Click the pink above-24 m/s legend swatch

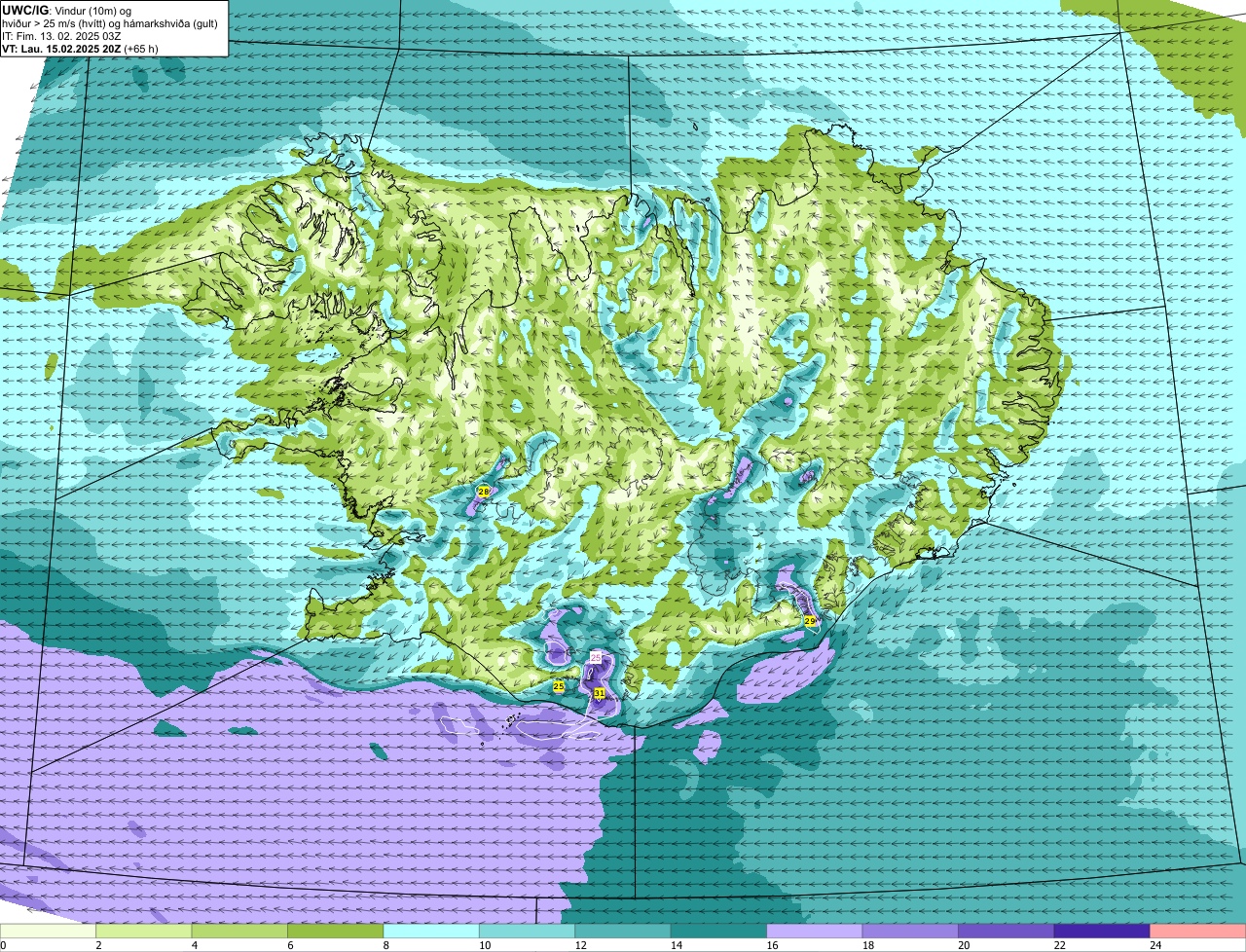tap(1198, 931)
